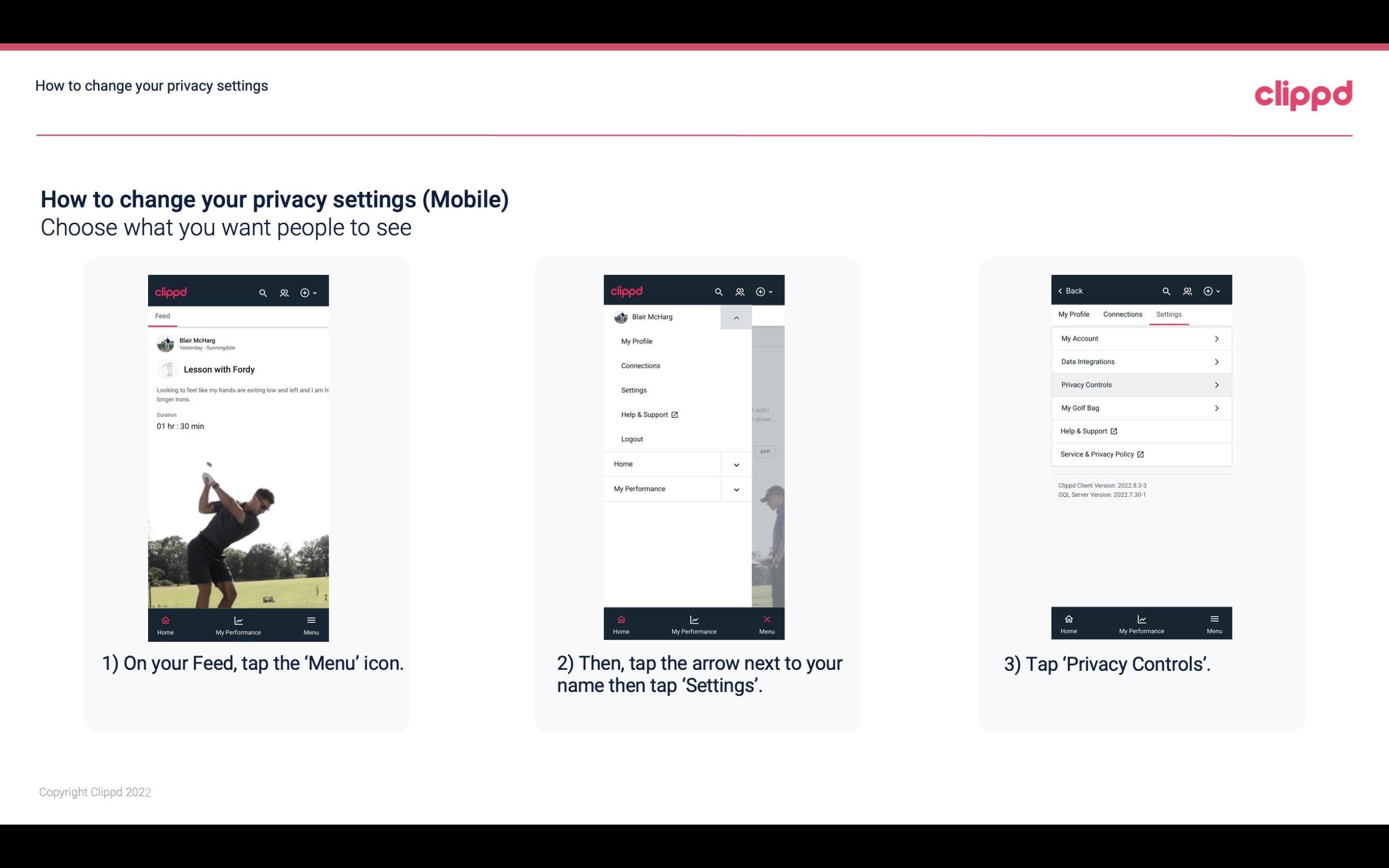This screenshot has height=868, width=1389.
Task: Tap the My Golf Bag row expander
Action: click(x=1217, y=407)
